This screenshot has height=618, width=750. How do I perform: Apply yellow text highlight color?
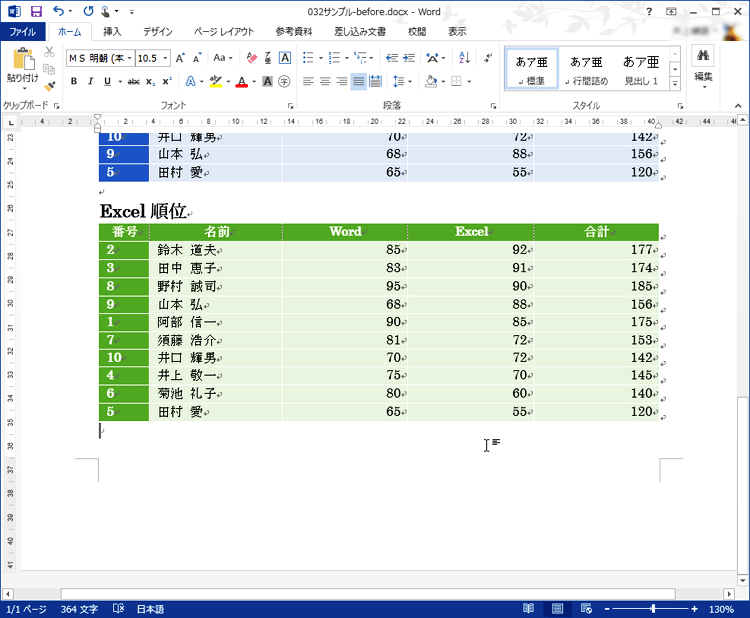pyautogui.click(x=216, y=82)
